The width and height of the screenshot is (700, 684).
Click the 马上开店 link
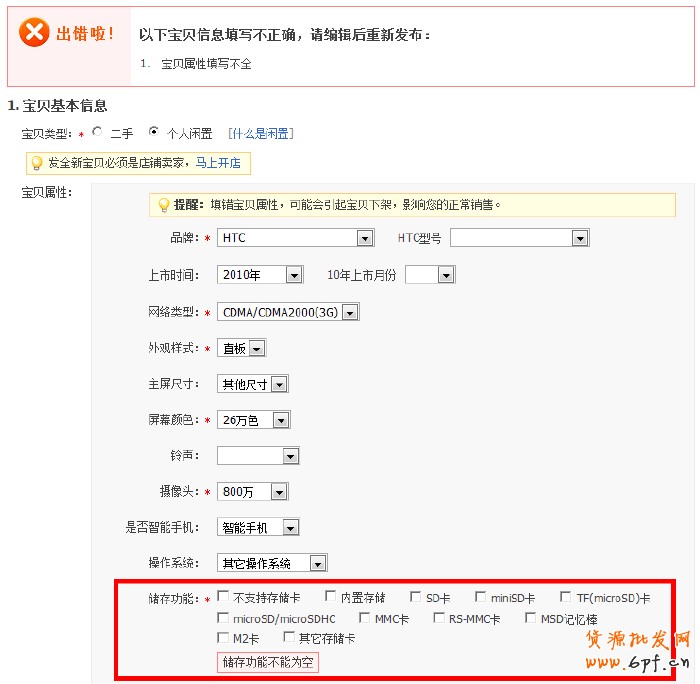[217, 163]
